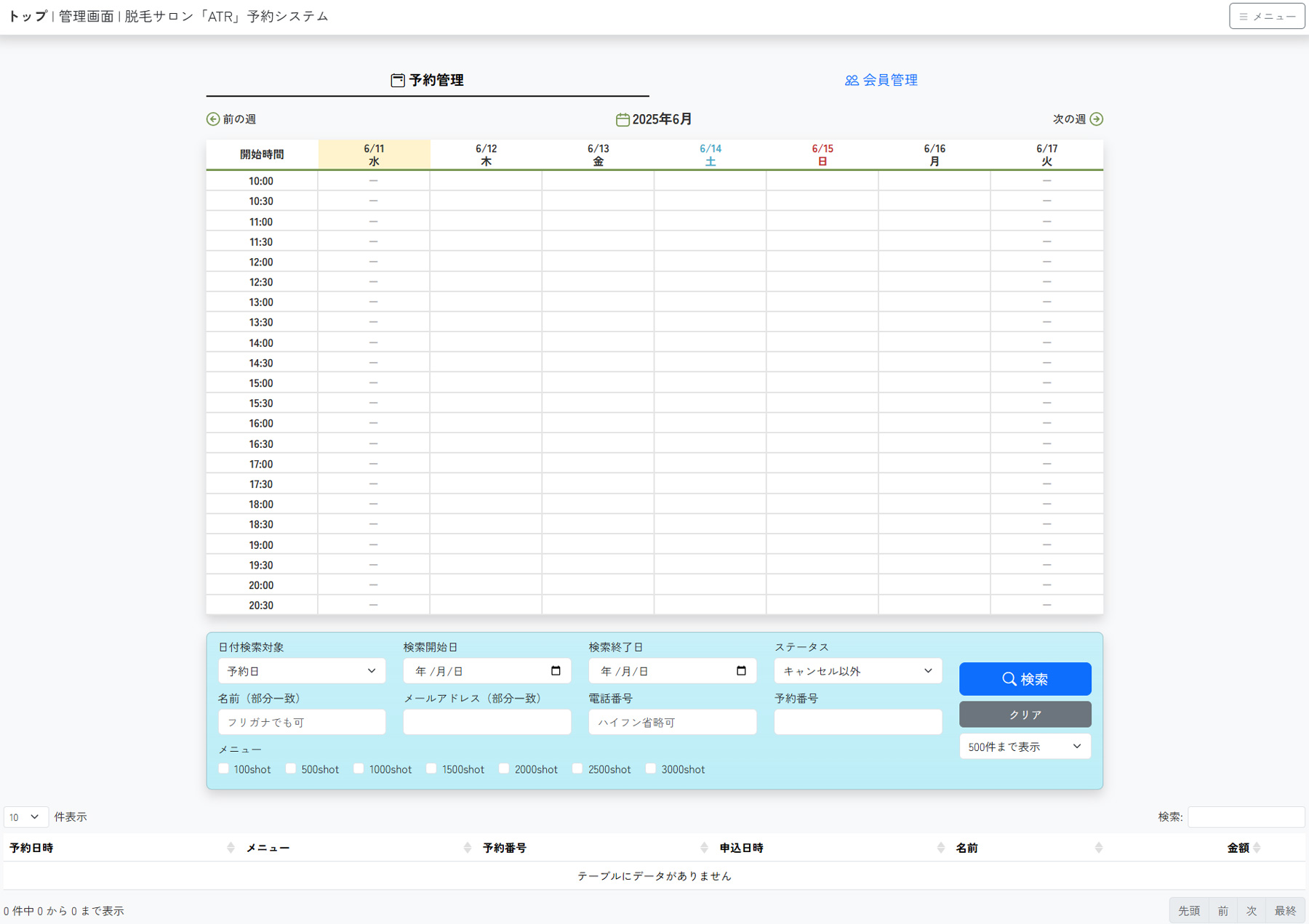Open the 検索開始日 date picker icon
This screenshot has height=924, width=1309.
pos(556,671)
